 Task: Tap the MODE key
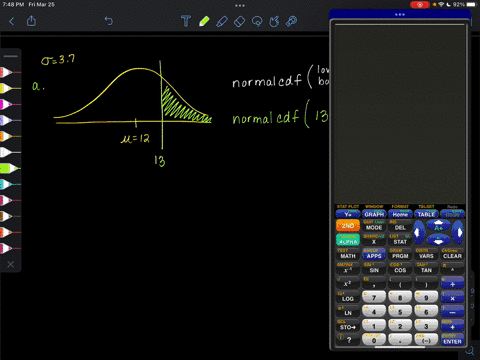pos(374,228)
